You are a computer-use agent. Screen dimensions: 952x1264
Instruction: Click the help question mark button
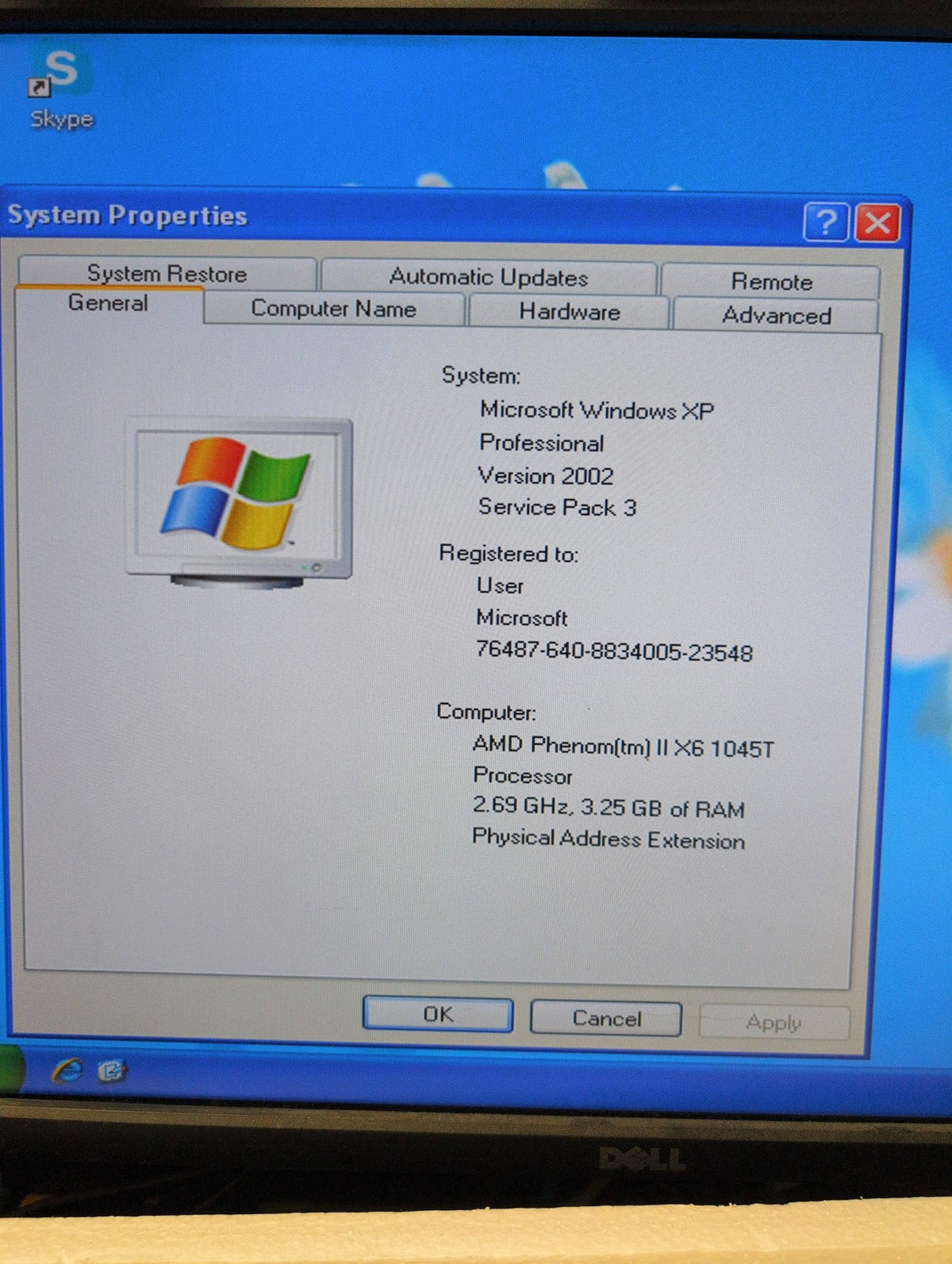pyautogui.click(x=826, y=222)
